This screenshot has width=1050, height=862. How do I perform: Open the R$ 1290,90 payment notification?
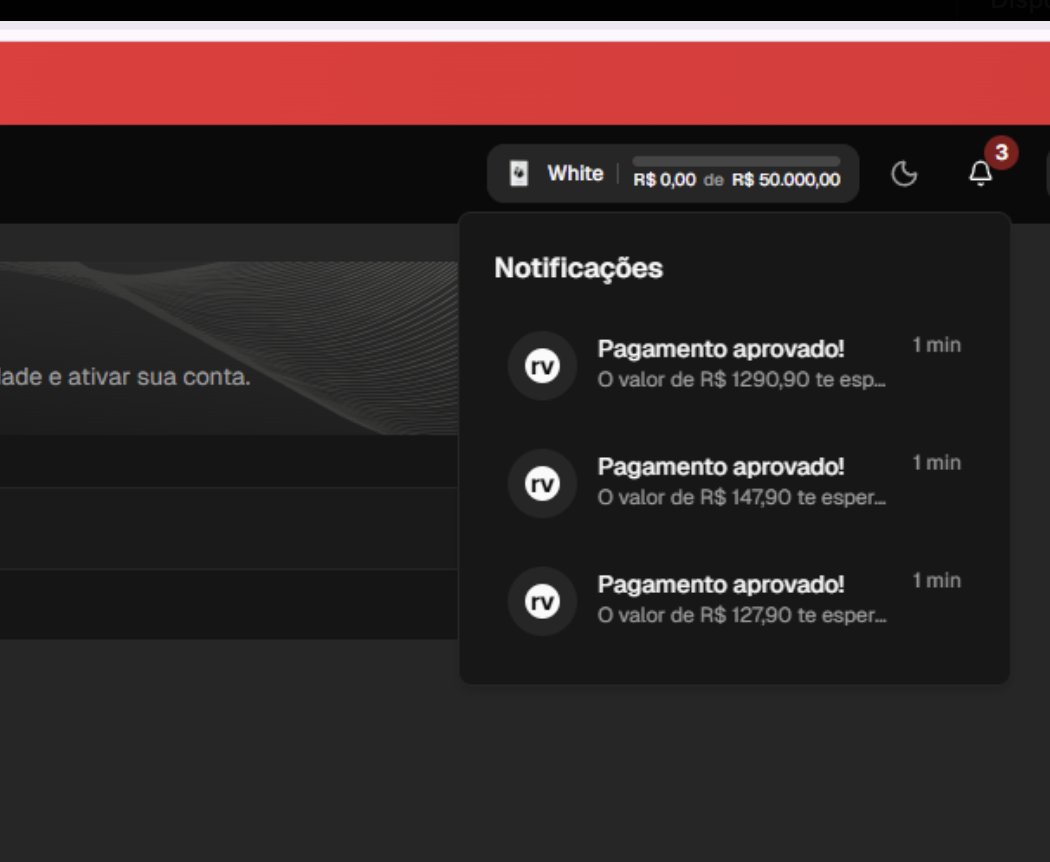click(735, 365)
